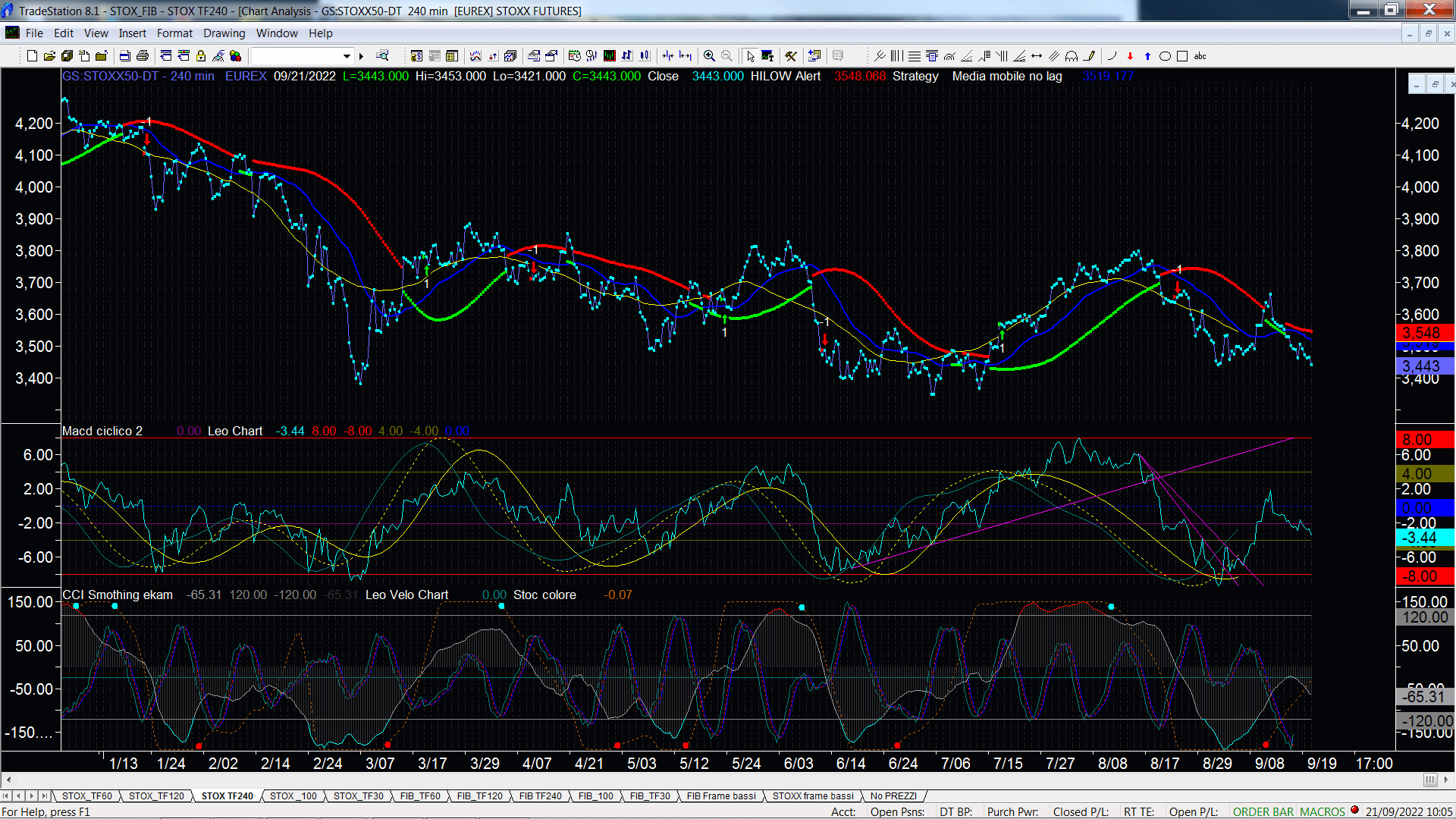Select the pointer arrow tool
This screenshot has width=1456, height=819.
click(x=750, y=56)
